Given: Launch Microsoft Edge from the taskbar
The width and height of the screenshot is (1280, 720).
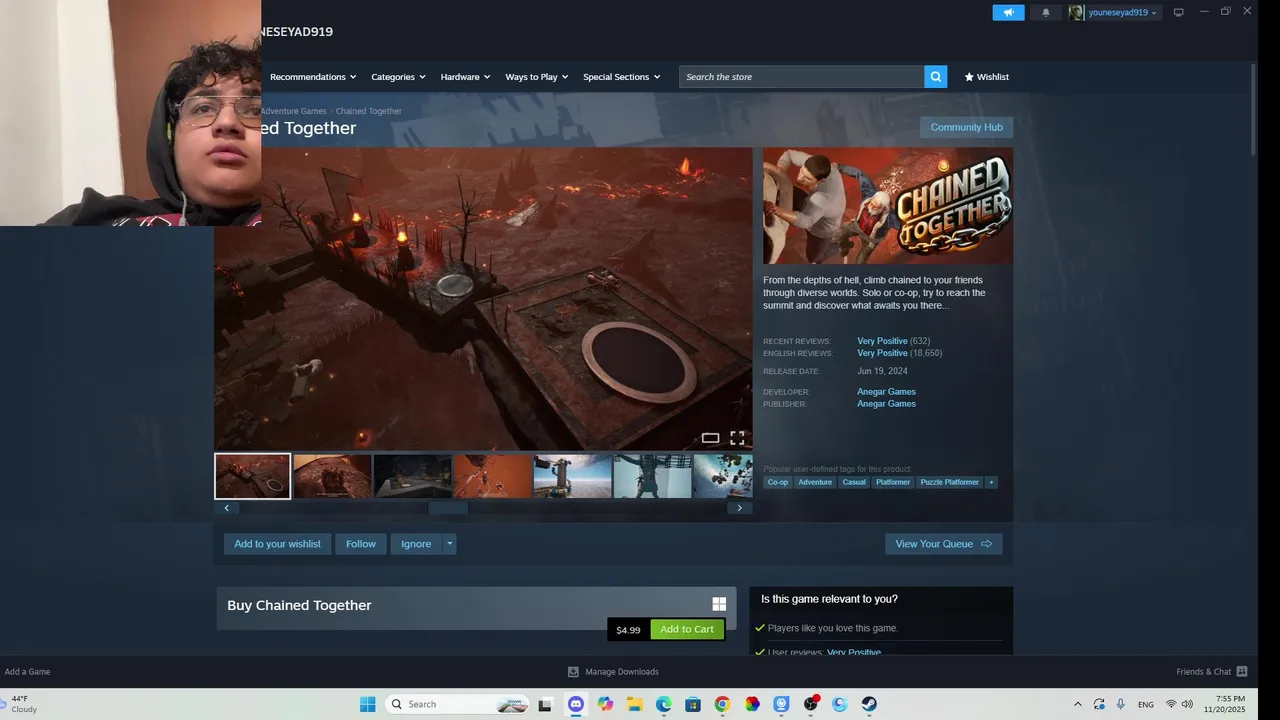Looking at the screenshot, I should pos(663,704).
